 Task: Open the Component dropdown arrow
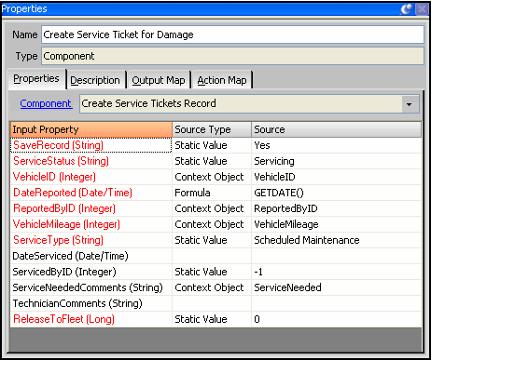[409, 104]
